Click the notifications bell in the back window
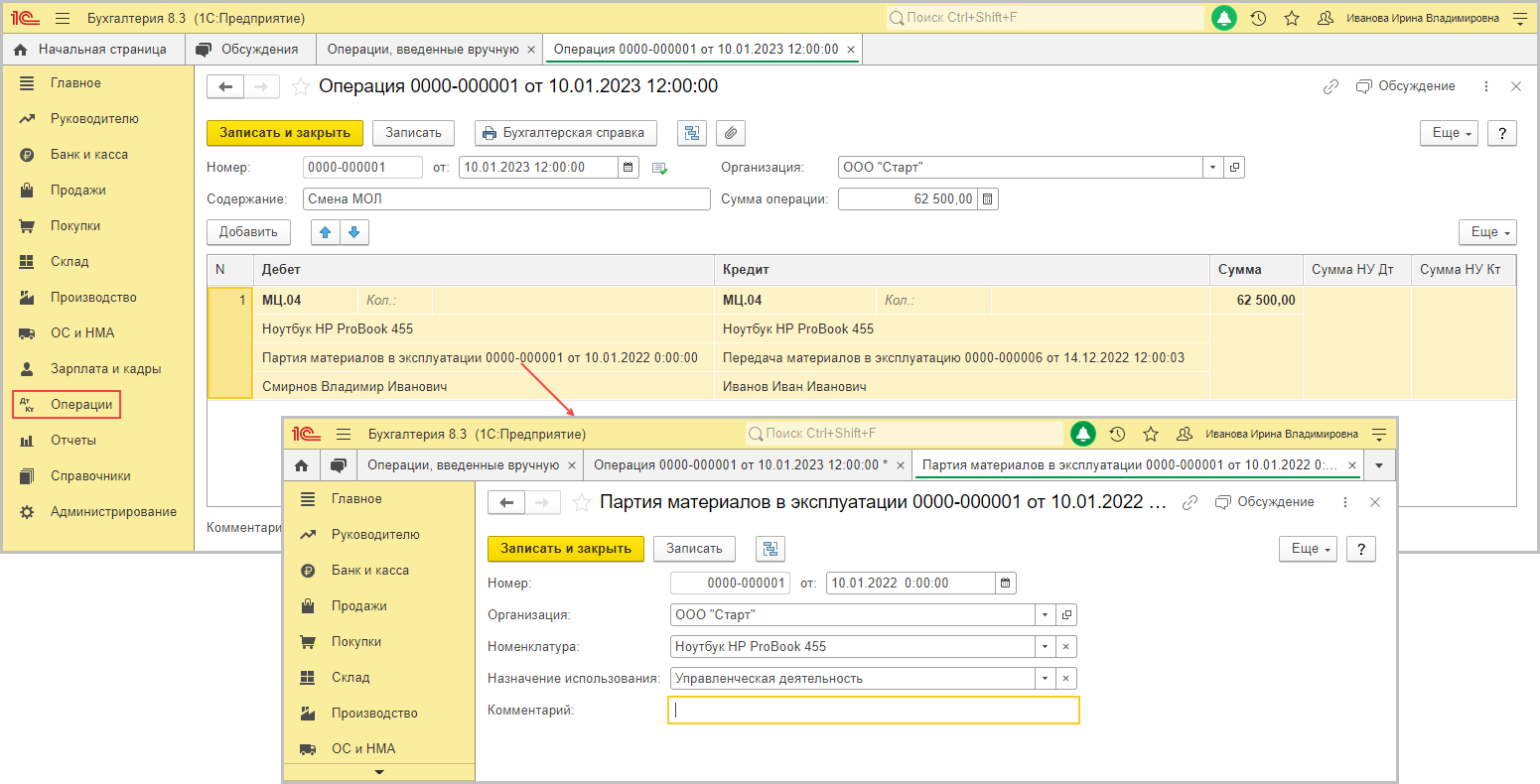The height and width of the screenshot is (784, 1540). tap(1224, 18)
